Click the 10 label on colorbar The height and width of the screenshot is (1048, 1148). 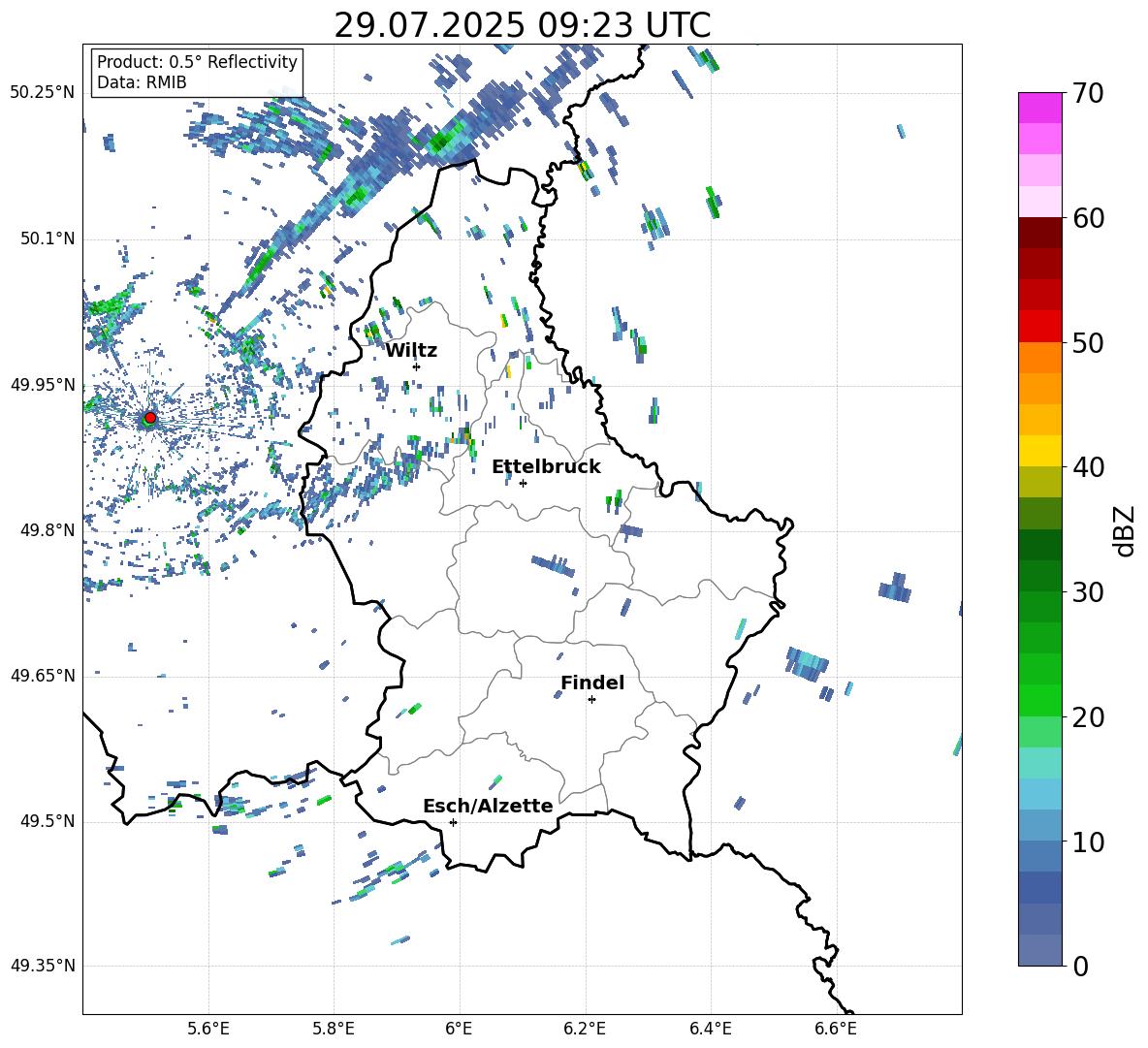click(x=1087, y=842)
